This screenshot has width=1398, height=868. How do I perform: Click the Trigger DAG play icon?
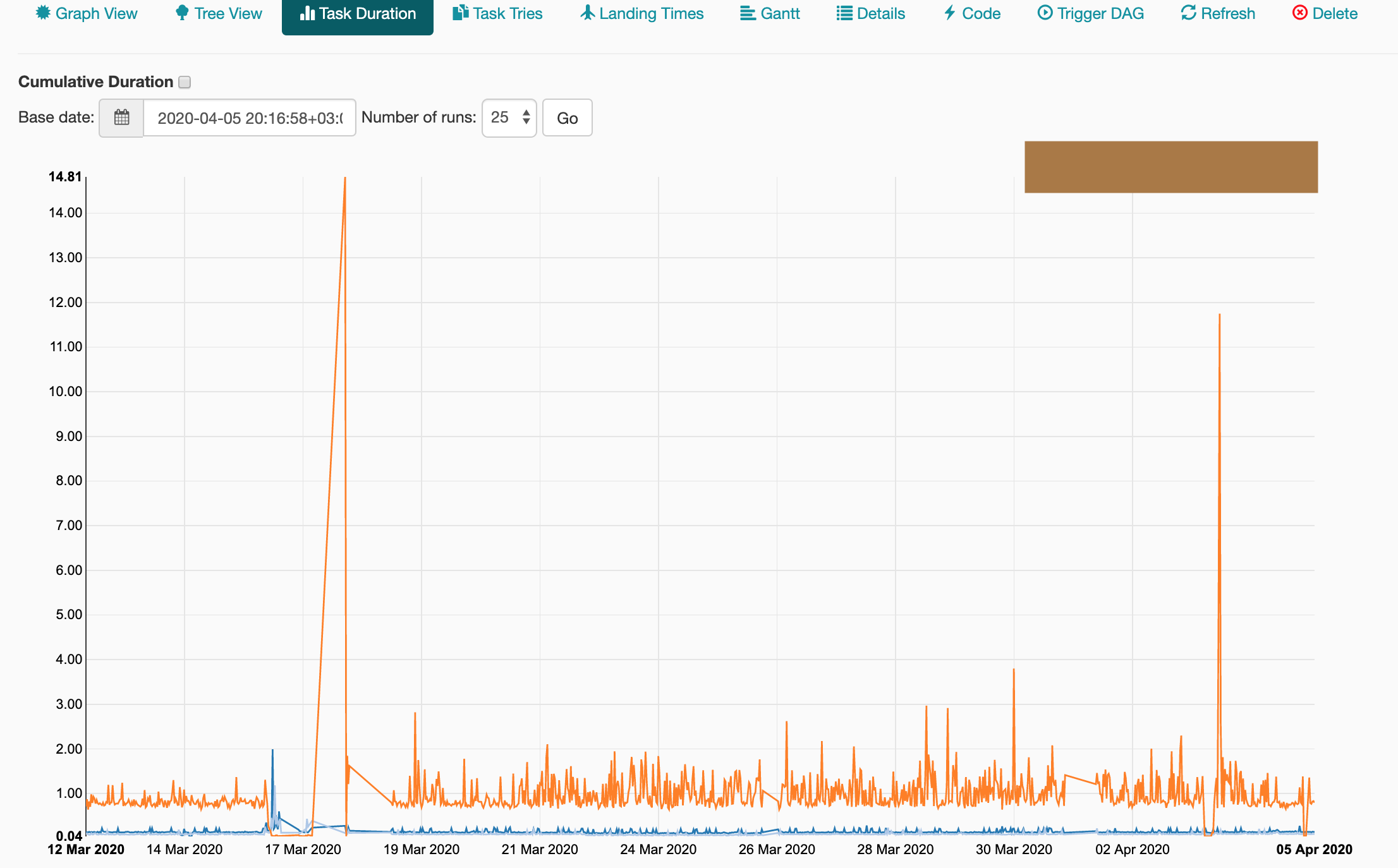coord(1045,13)
